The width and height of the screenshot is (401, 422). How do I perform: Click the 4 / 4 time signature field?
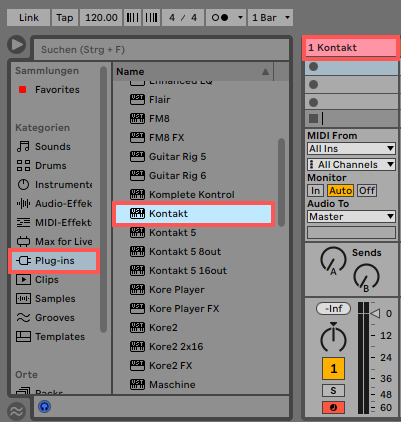point(183,18)
